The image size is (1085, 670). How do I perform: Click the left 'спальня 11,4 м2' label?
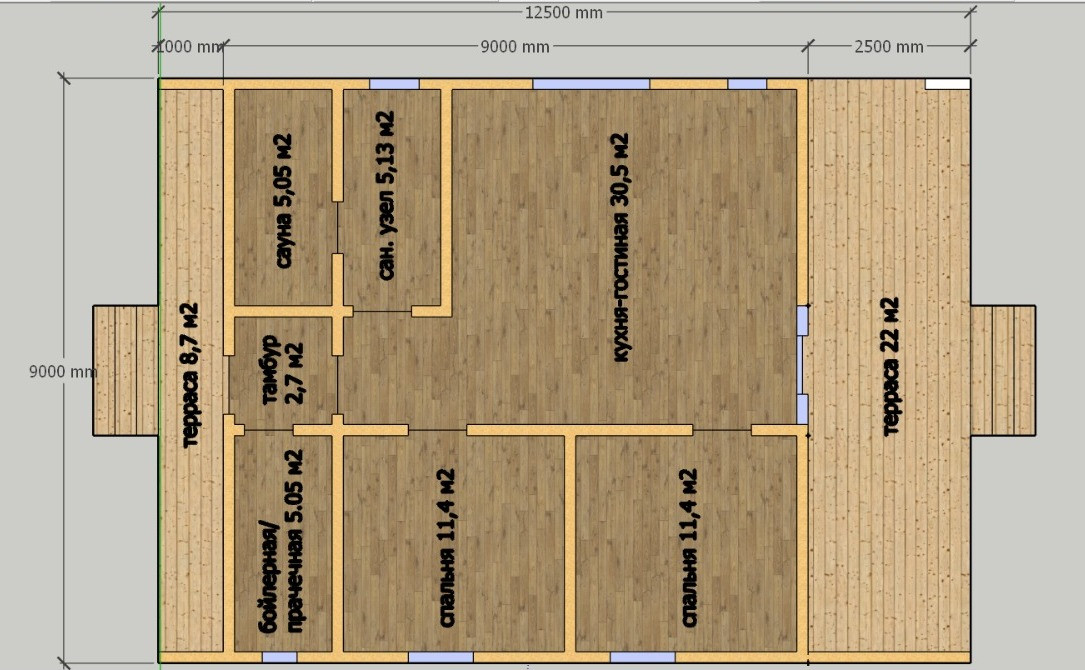tap(446, 548)
